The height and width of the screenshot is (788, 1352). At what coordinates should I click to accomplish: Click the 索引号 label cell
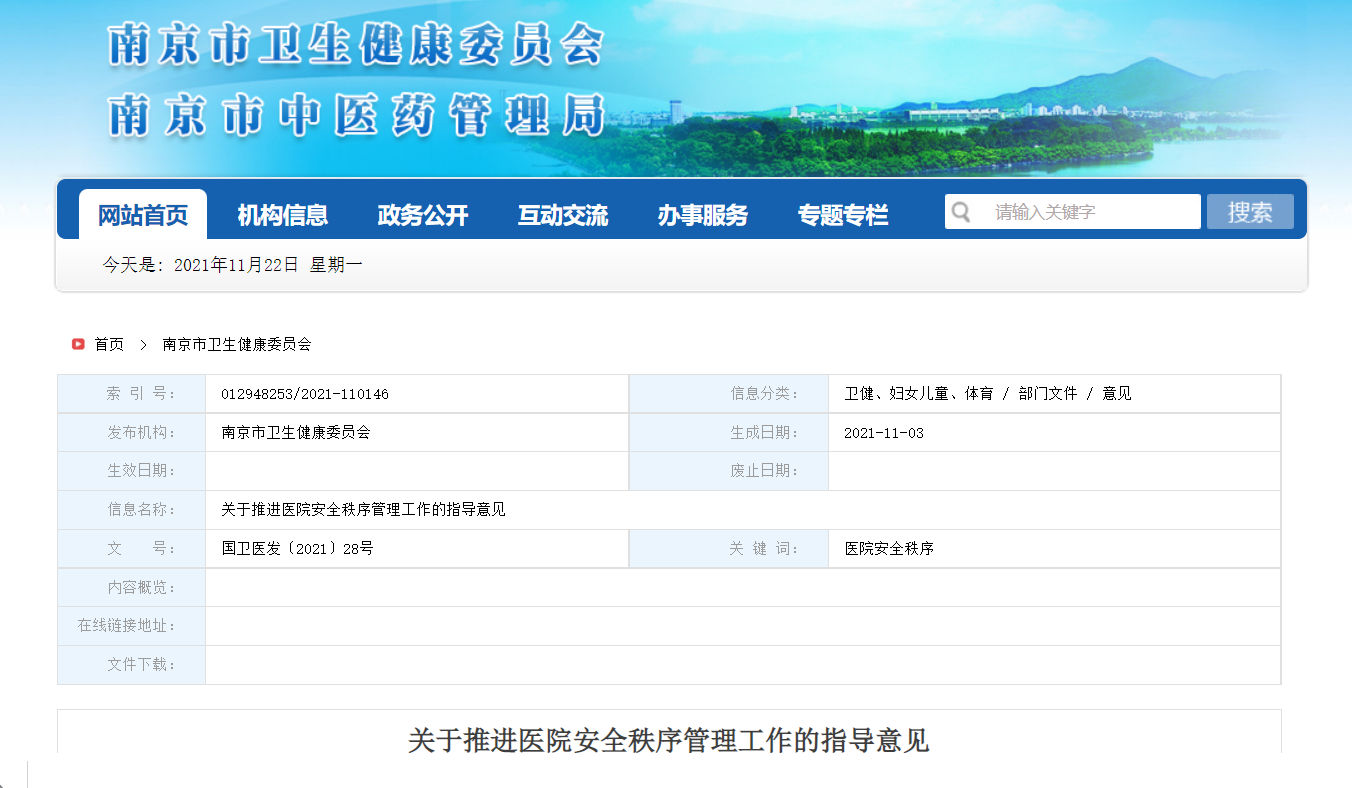pyautogui.click(x=132, y=394)
